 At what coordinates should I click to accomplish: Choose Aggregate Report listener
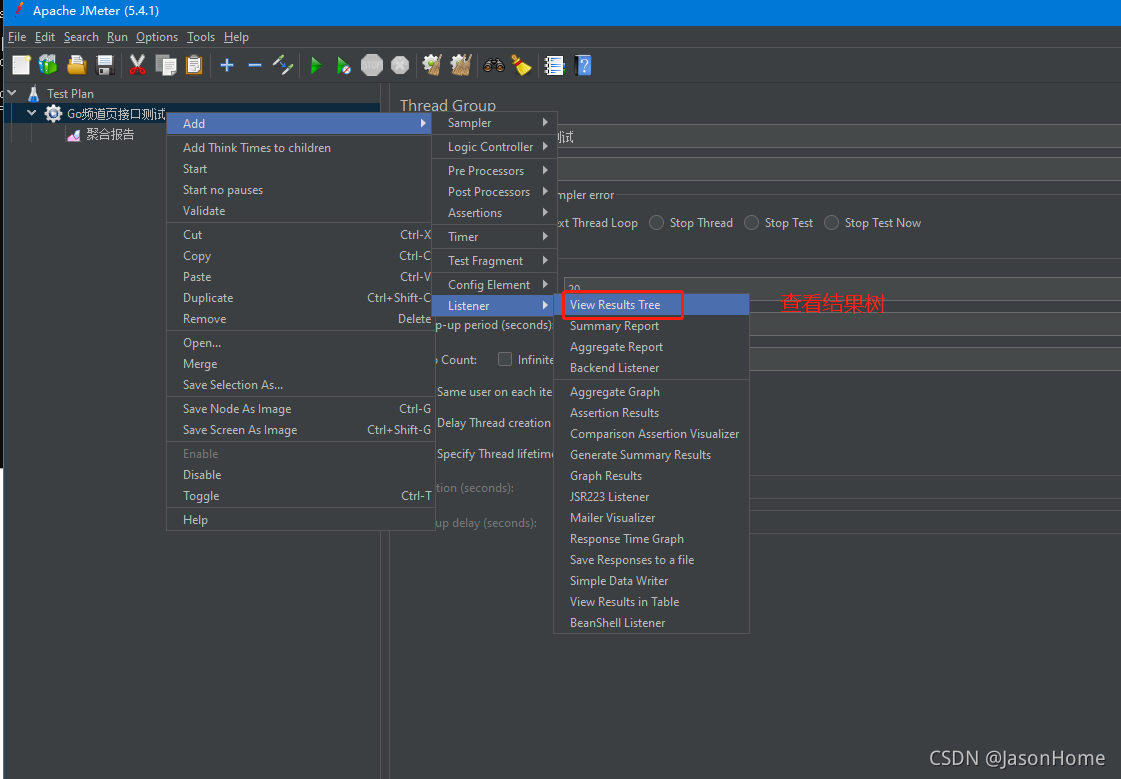coord(651,347)
